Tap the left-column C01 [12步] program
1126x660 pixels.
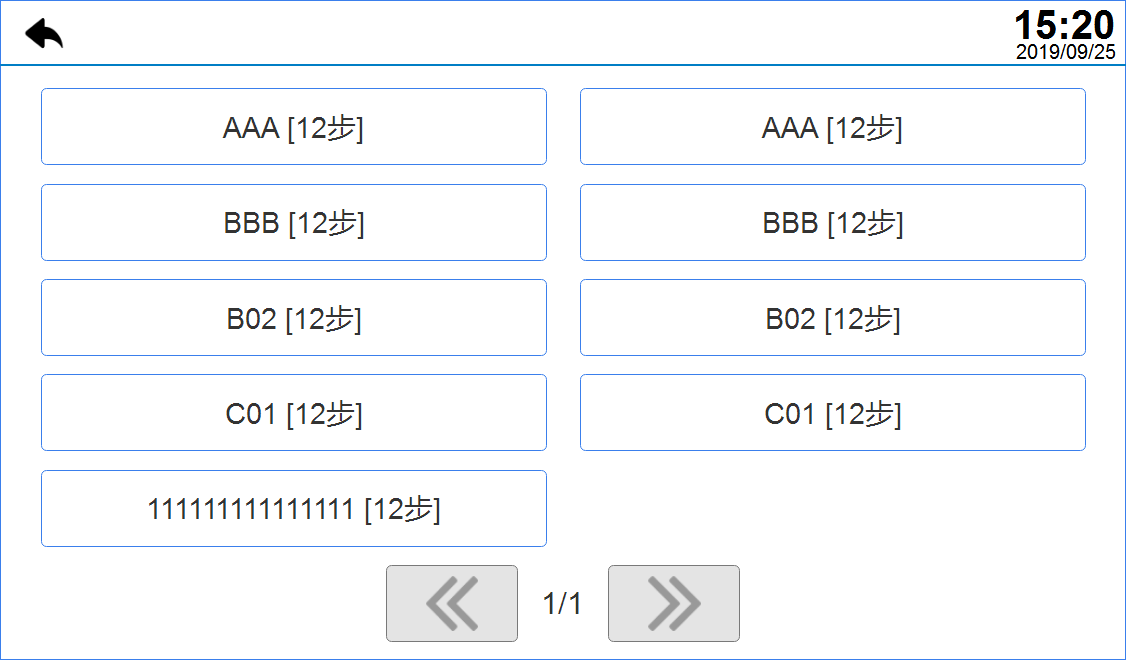point(293,413)
